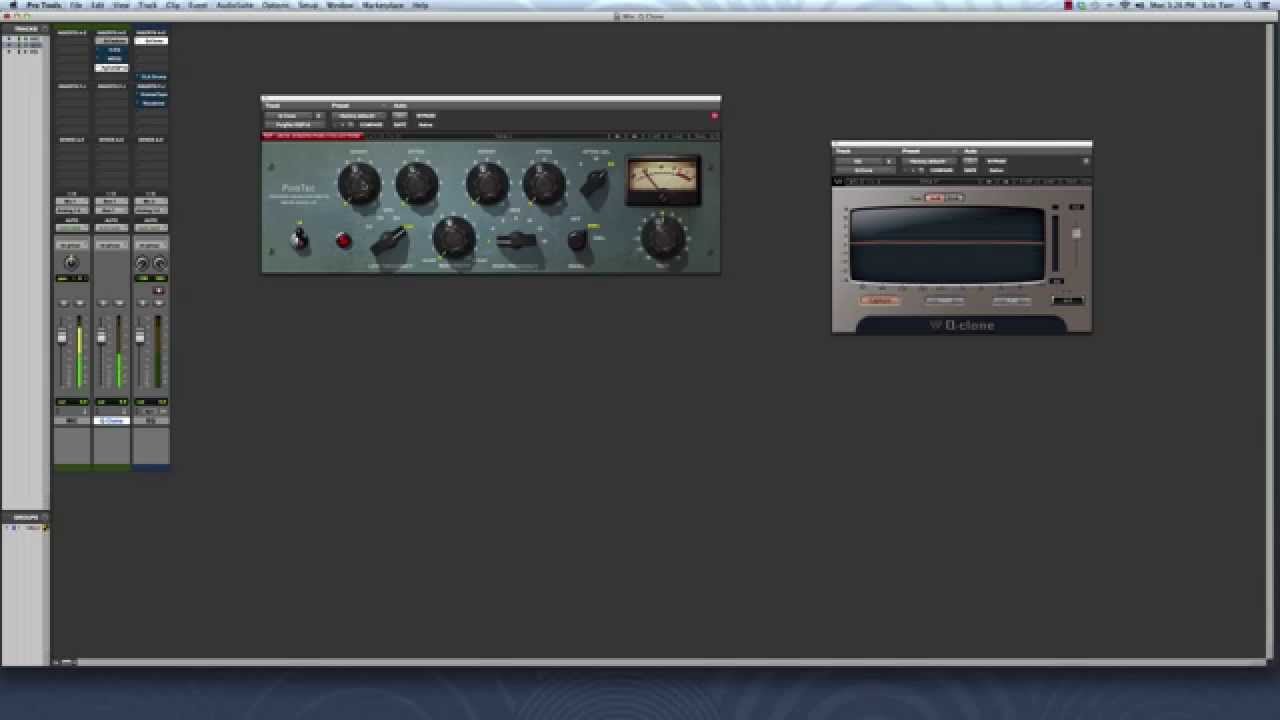Open the Marketplace menu
This screenshot has width=1280, height=720.
tap(382, 5)
